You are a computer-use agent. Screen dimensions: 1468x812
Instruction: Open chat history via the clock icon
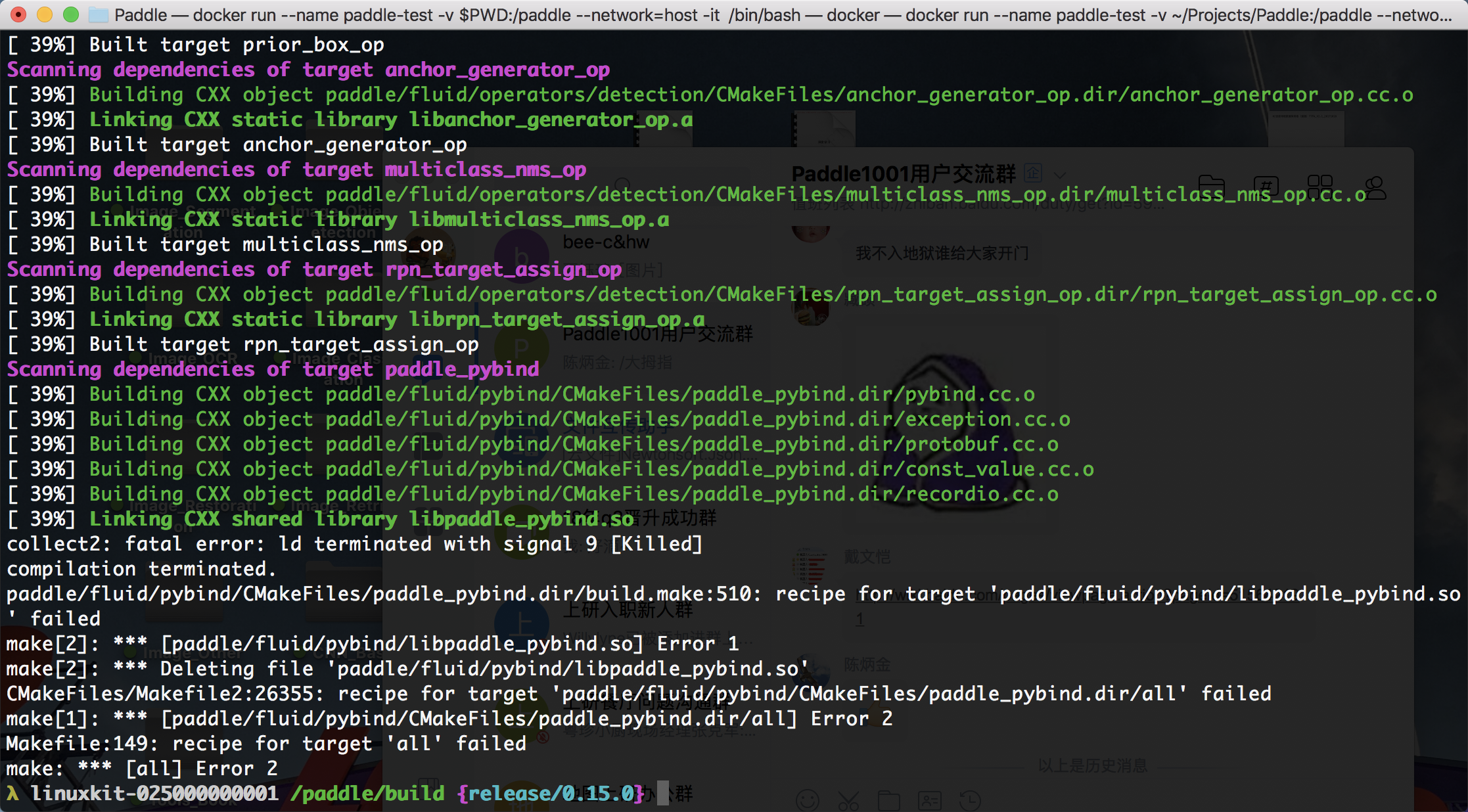pos(970,800)
